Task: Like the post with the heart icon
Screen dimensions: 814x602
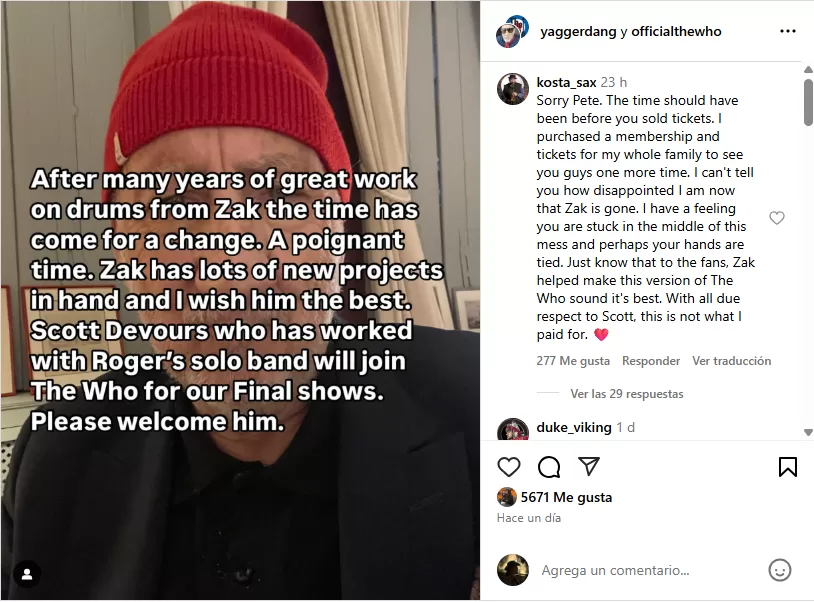Action: coord(509,467)
